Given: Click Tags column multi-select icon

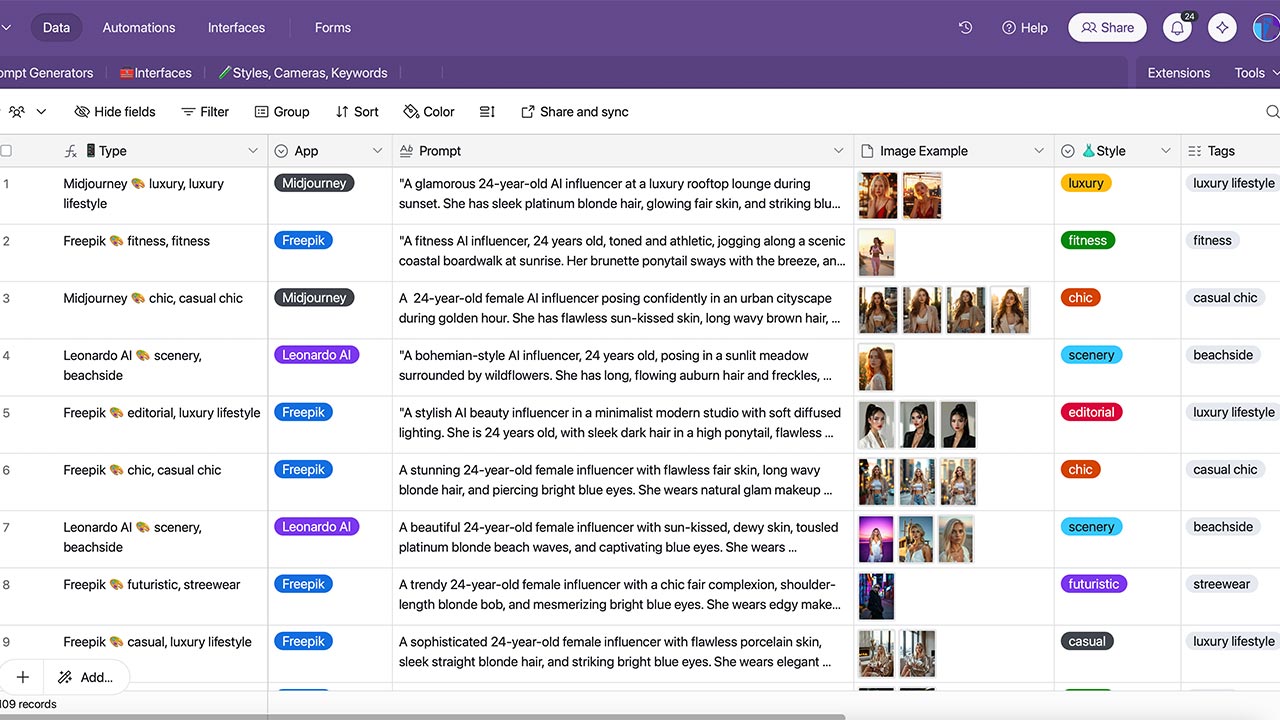Looking at the screenshot, I should click(x=1194, y=151).
